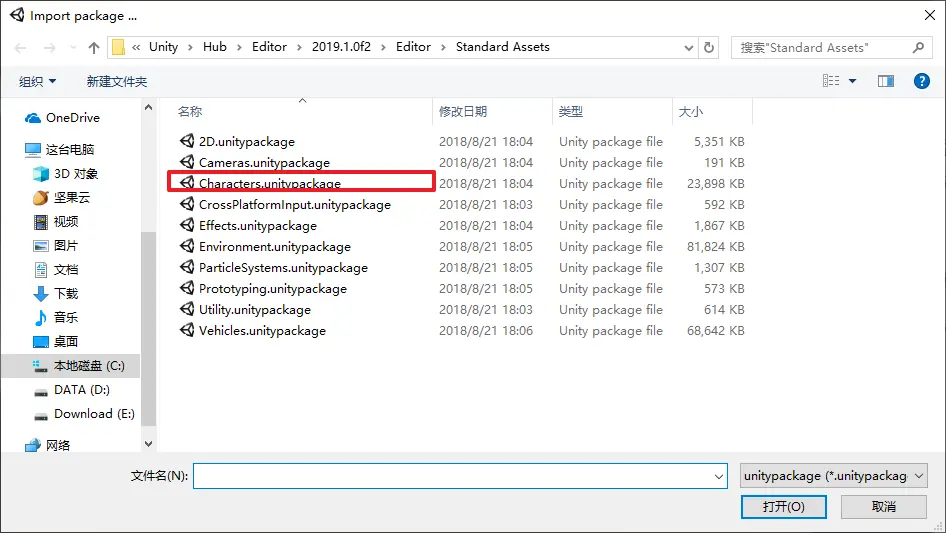Click the Standard Assets breadcrumb segment

click(x=503, y=47)
